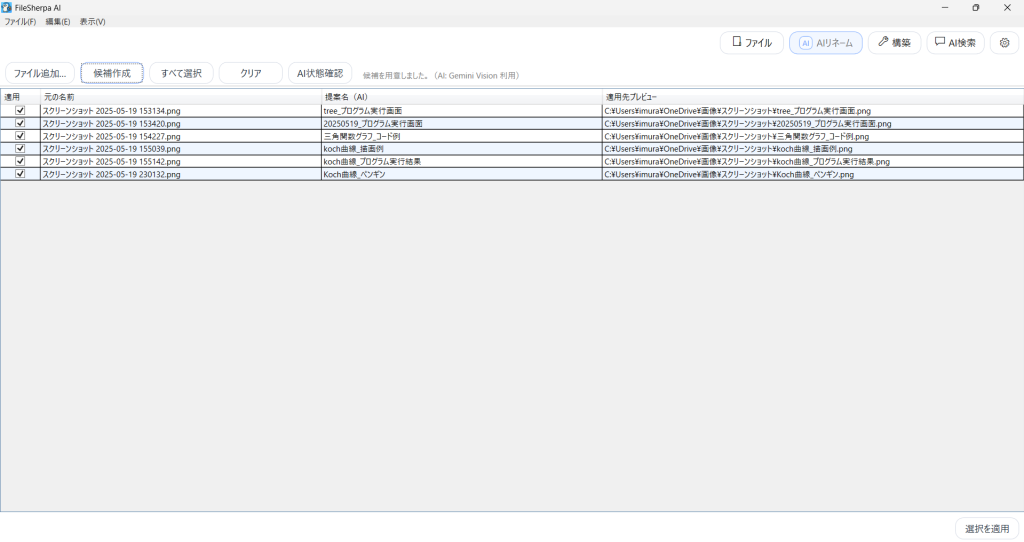This screenshot has height=542, width=1024.
Task: Select the AIリネーム mode button
Action: (x=825, y=43)
